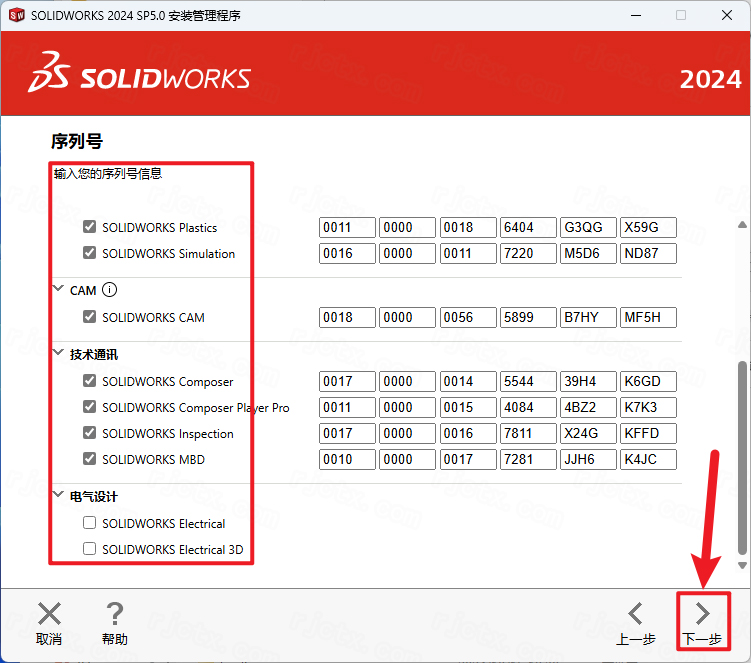Click the Cancel X icon (取消)

(x=49, y=613)
